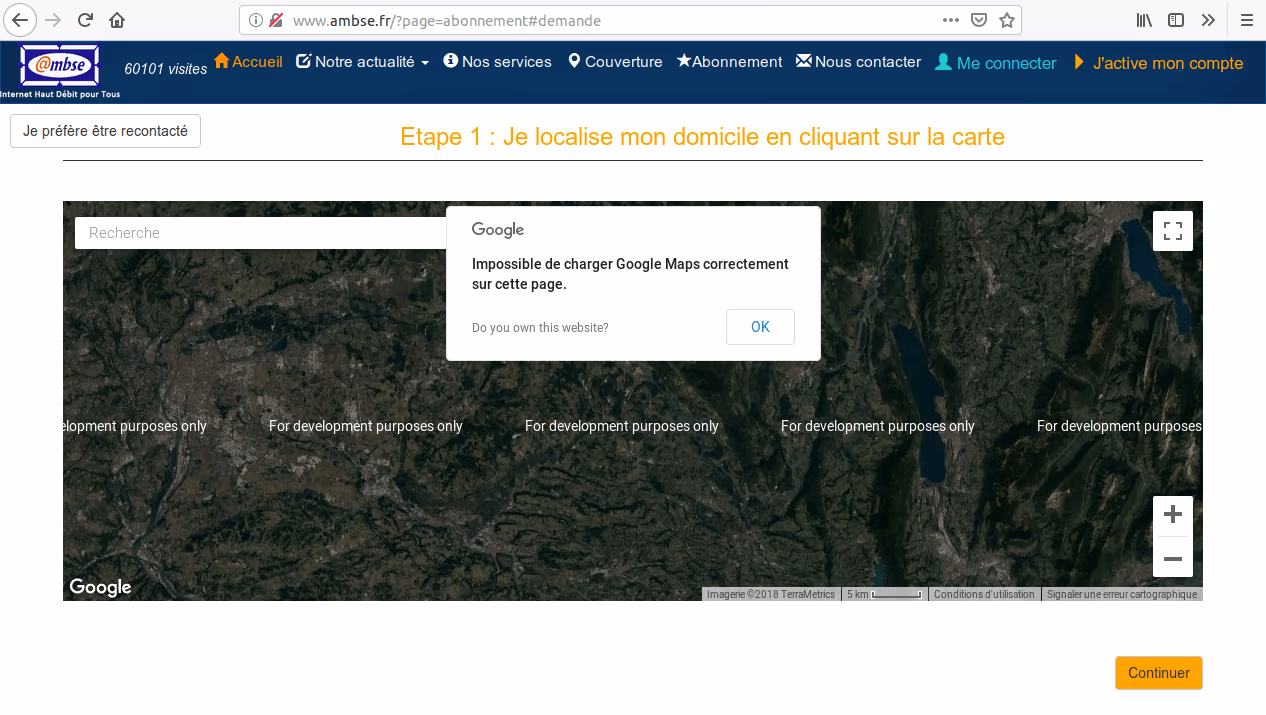Open the Abonnement menu item
This screenshot has height=715, width=1266.
pos(729,62)
